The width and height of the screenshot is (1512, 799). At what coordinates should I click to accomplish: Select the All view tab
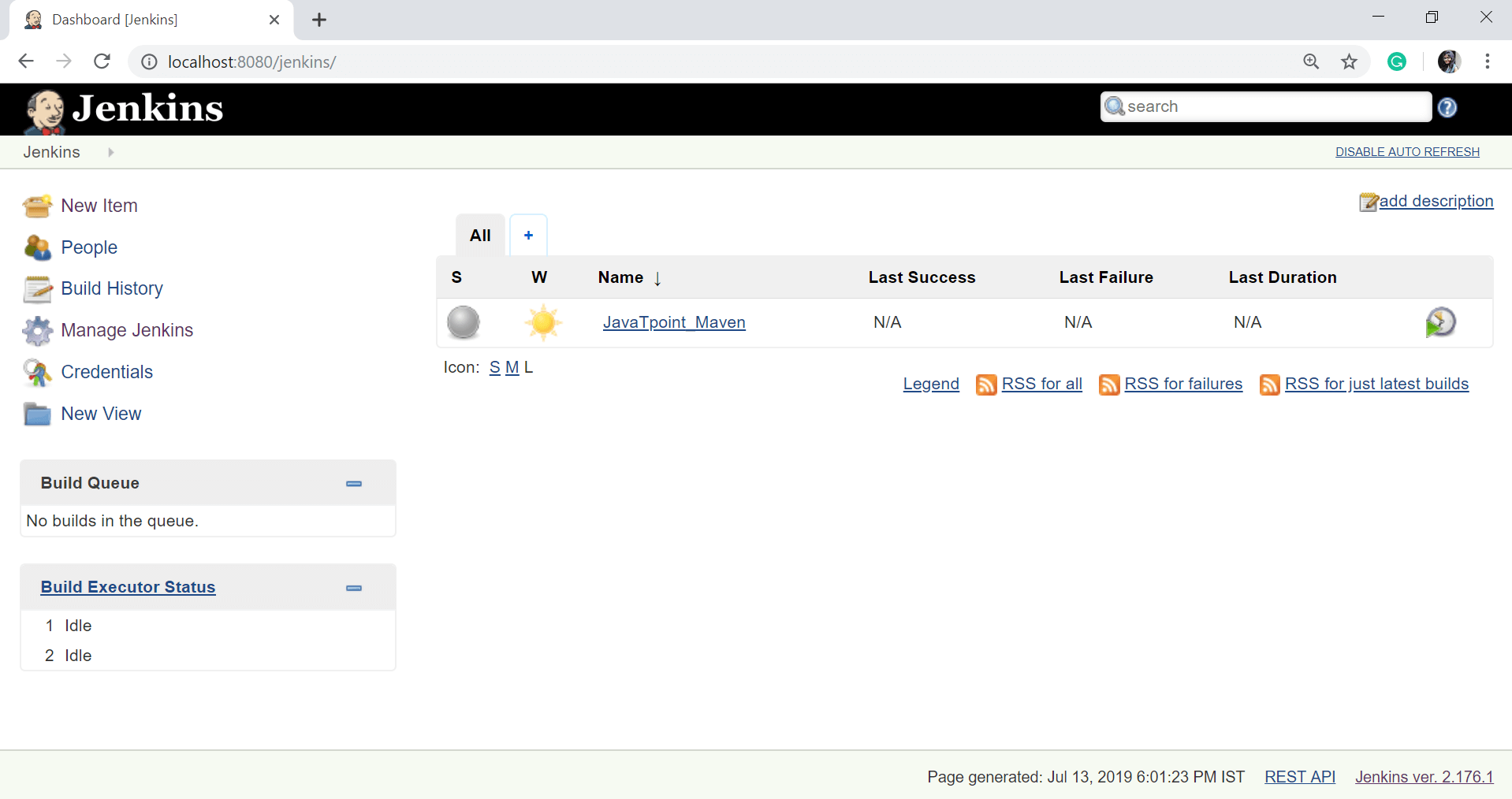click(480, 236)
